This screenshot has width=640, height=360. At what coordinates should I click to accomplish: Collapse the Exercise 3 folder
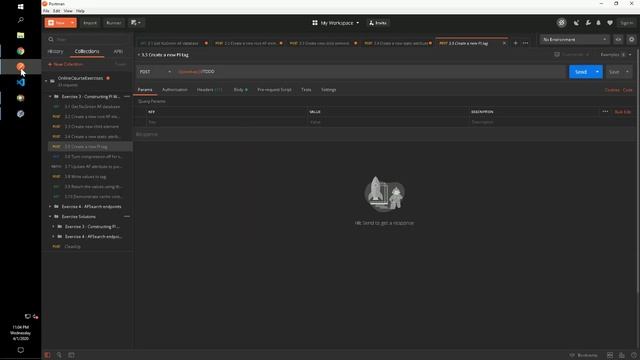click(x=50, y=96)
